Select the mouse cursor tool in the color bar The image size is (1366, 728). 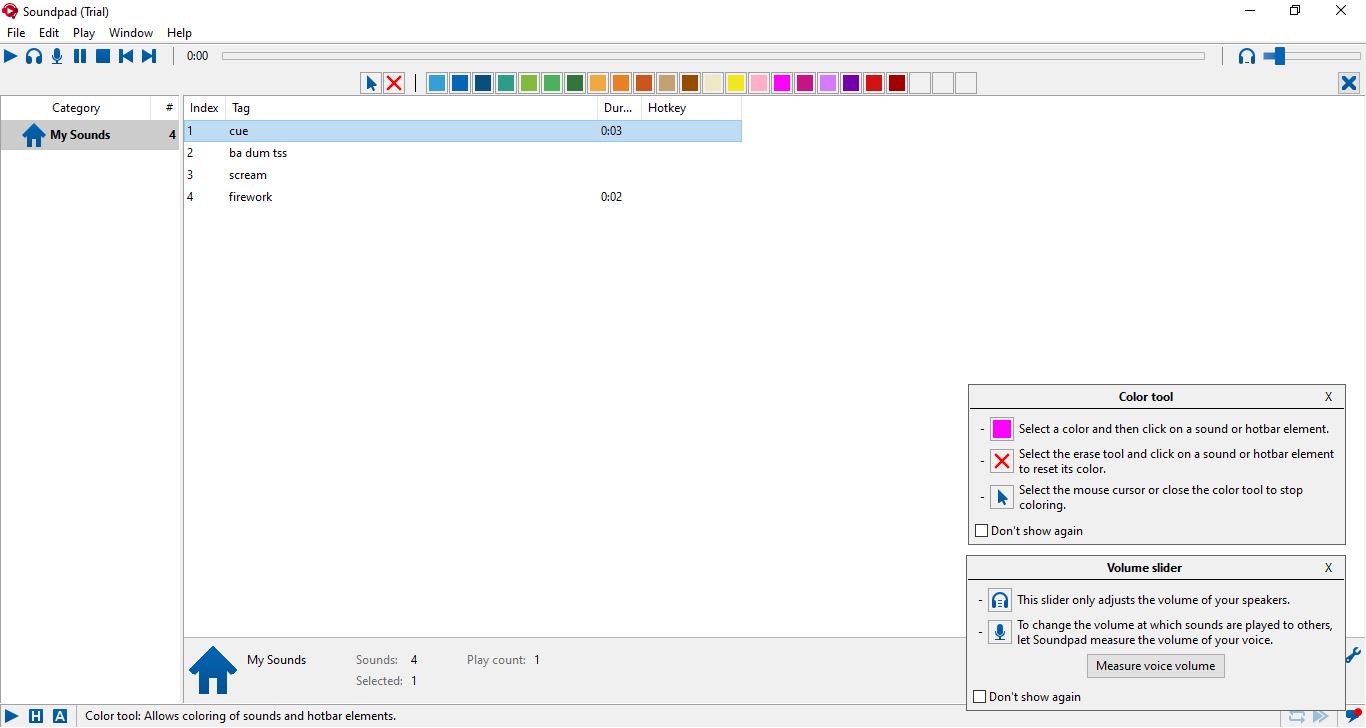tap(371, 83)
